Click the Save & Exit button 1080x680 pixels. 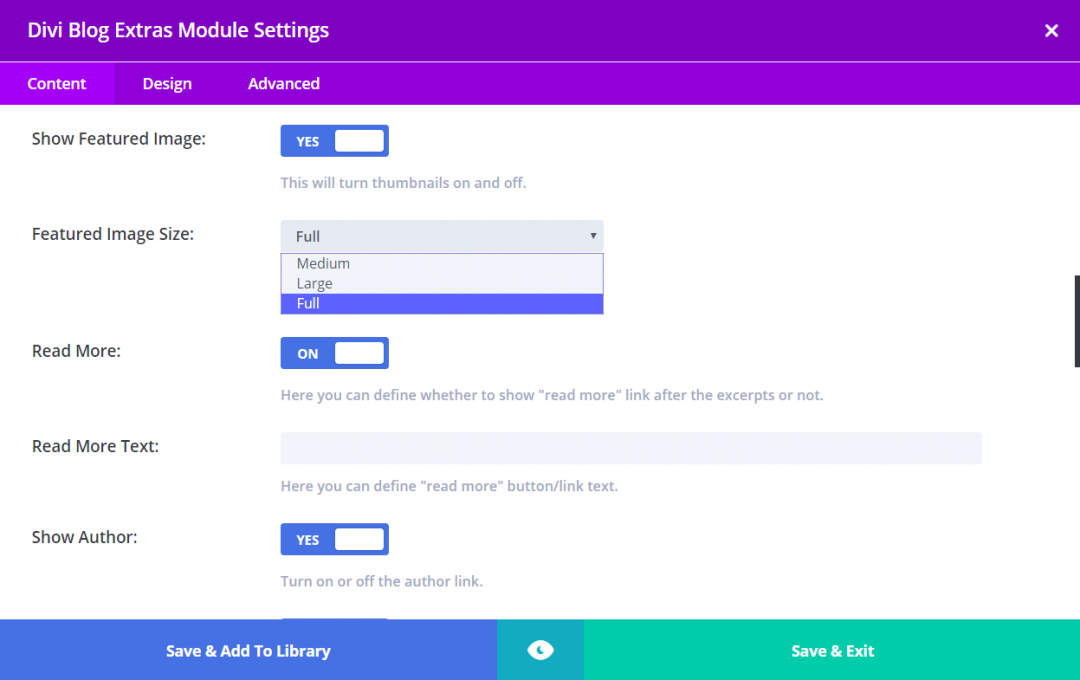[832, 650]
